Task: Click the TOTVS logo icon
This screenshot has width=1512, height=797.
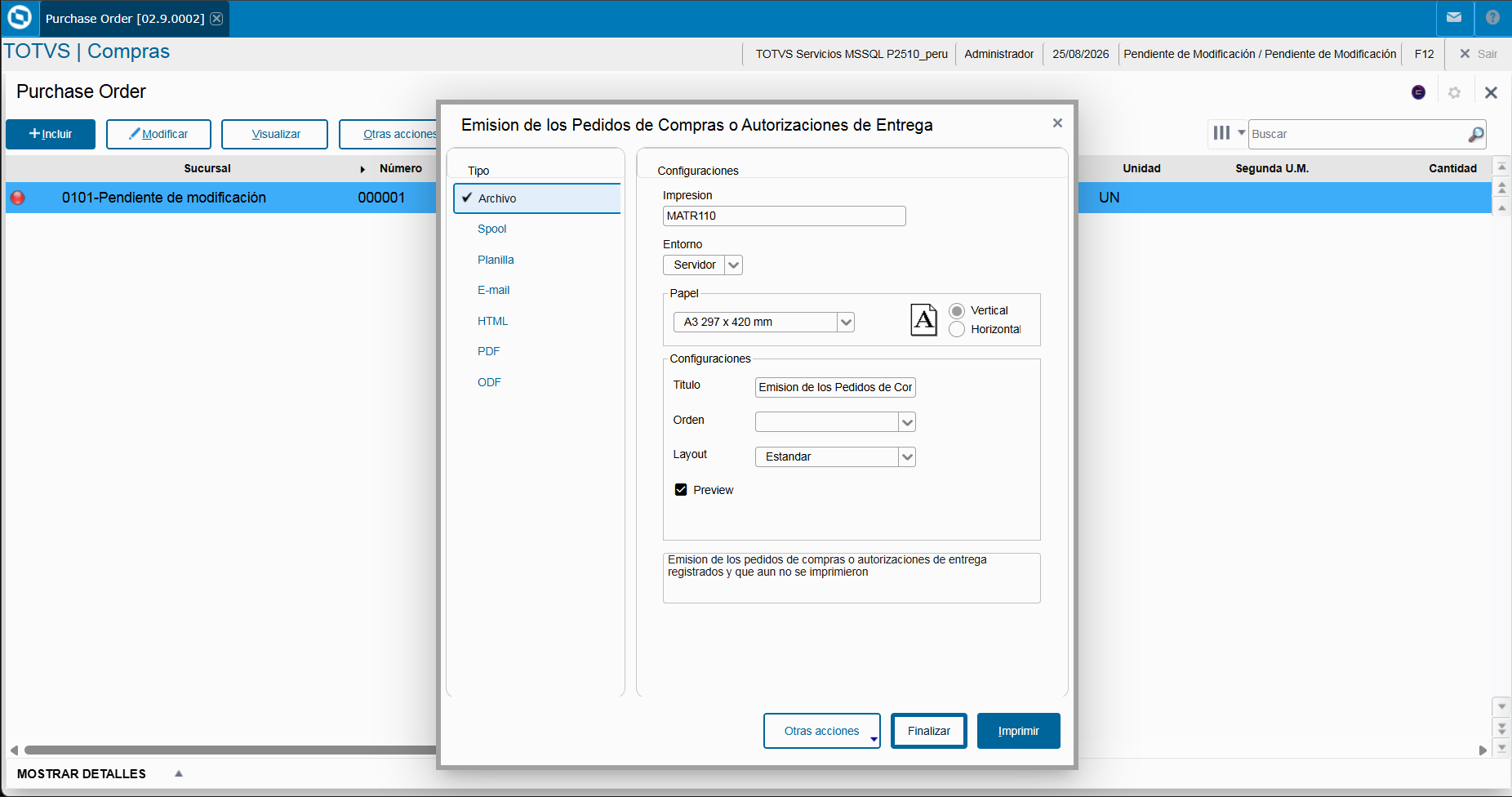Action: 20,17
